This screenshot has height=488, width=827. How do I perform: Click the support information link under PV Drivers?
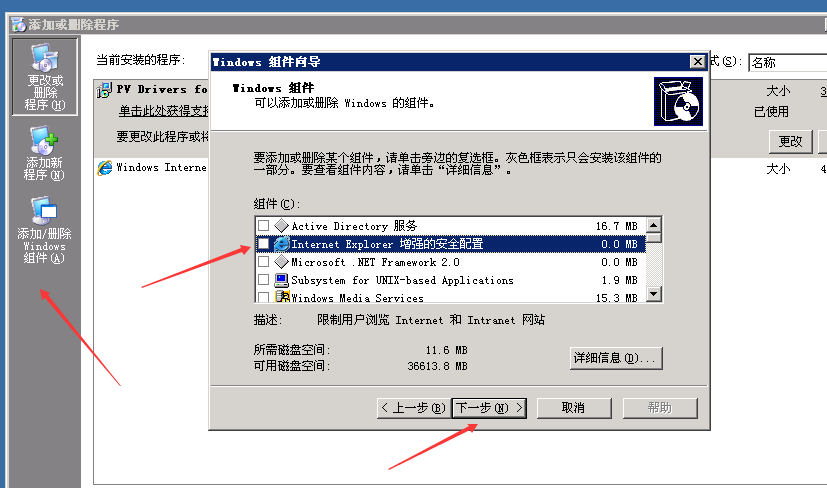[164, 111]
